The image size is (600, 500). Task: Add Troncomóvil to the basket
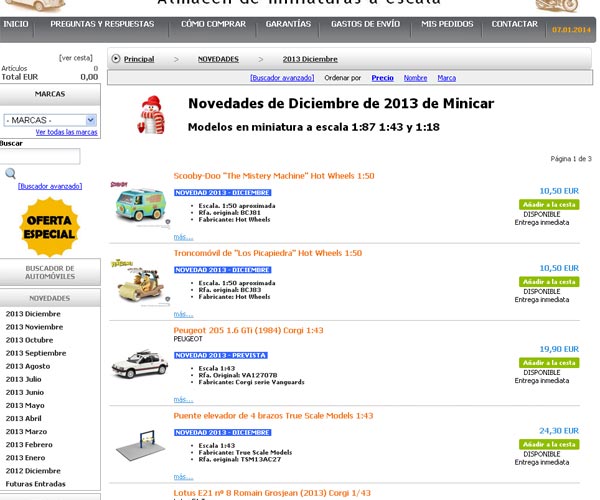point(549,282)
